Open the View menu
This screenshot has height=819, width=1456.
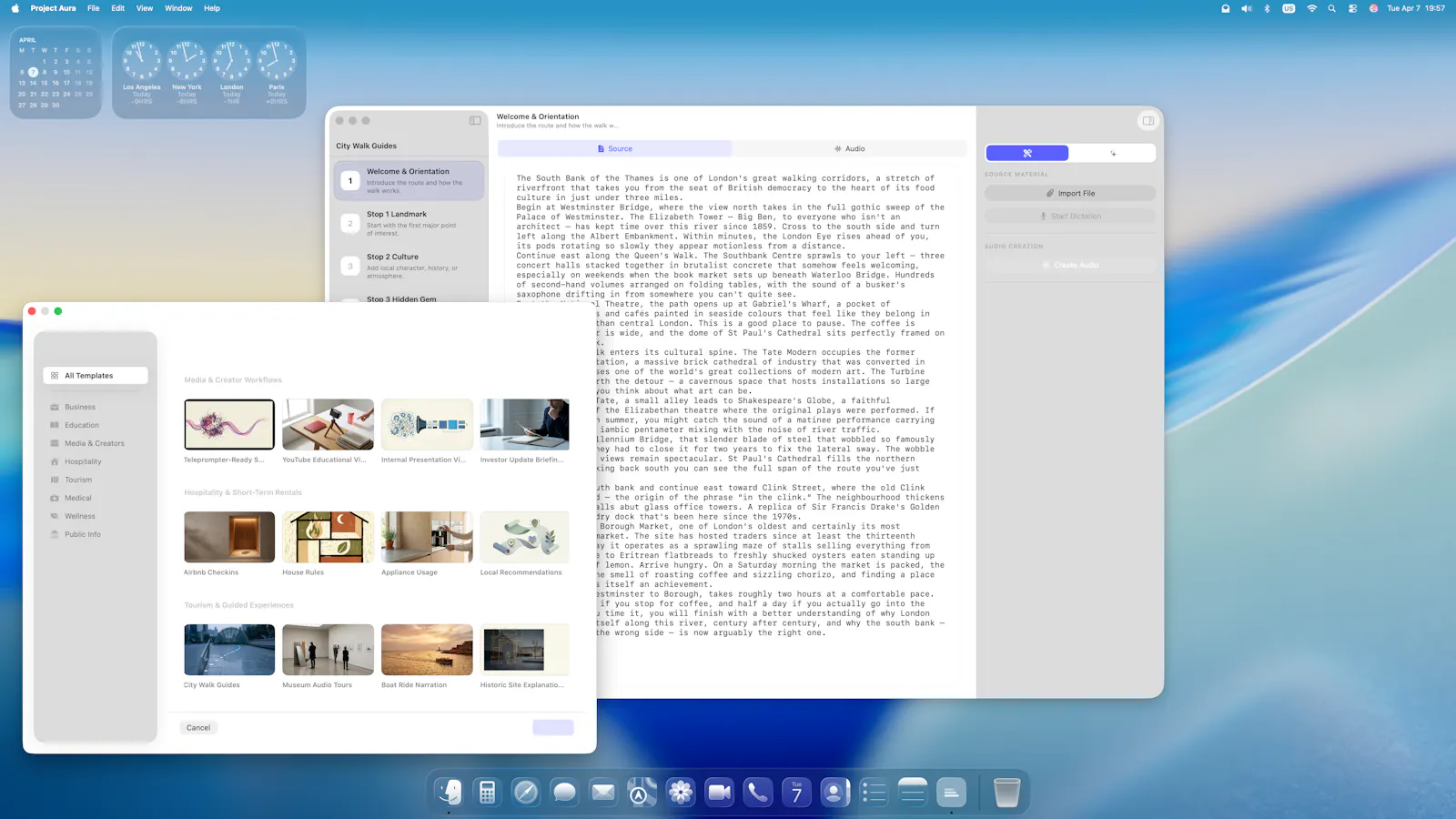coord(145,8)
